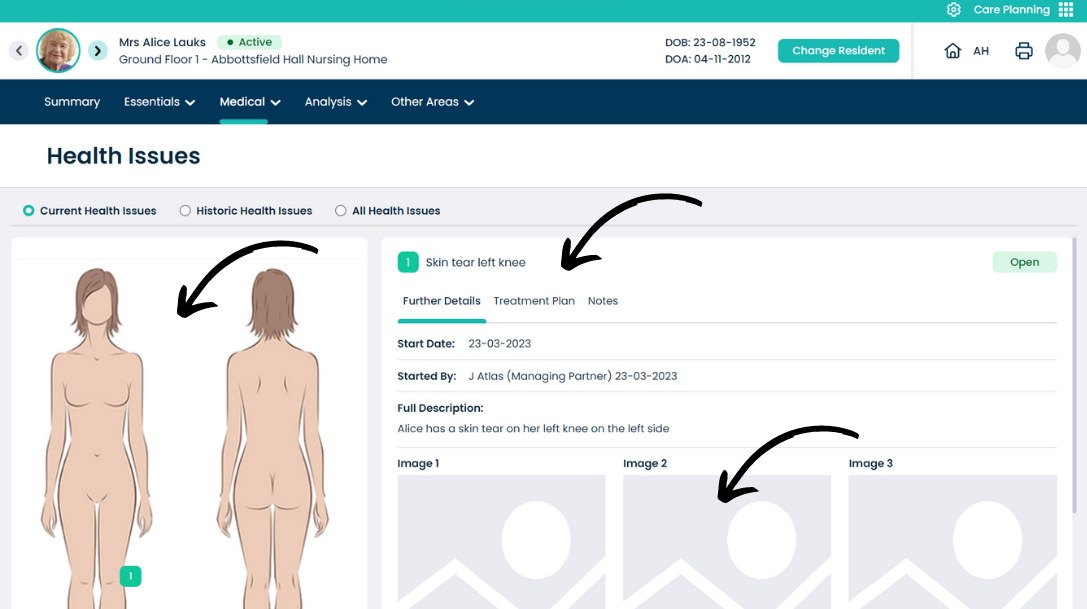Click the print icon
Viewport: 1087px width, 609px height.
1024,51
